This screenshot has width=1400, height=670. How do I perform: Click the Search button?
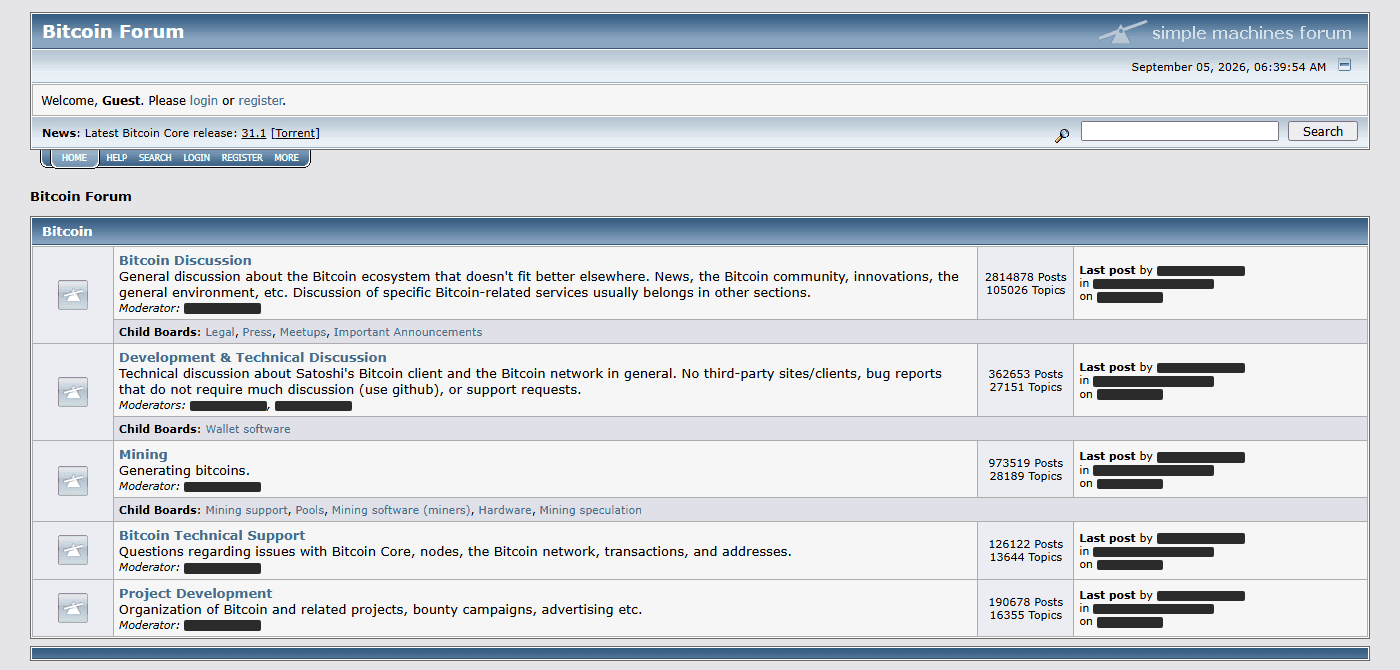[1323, 131]
